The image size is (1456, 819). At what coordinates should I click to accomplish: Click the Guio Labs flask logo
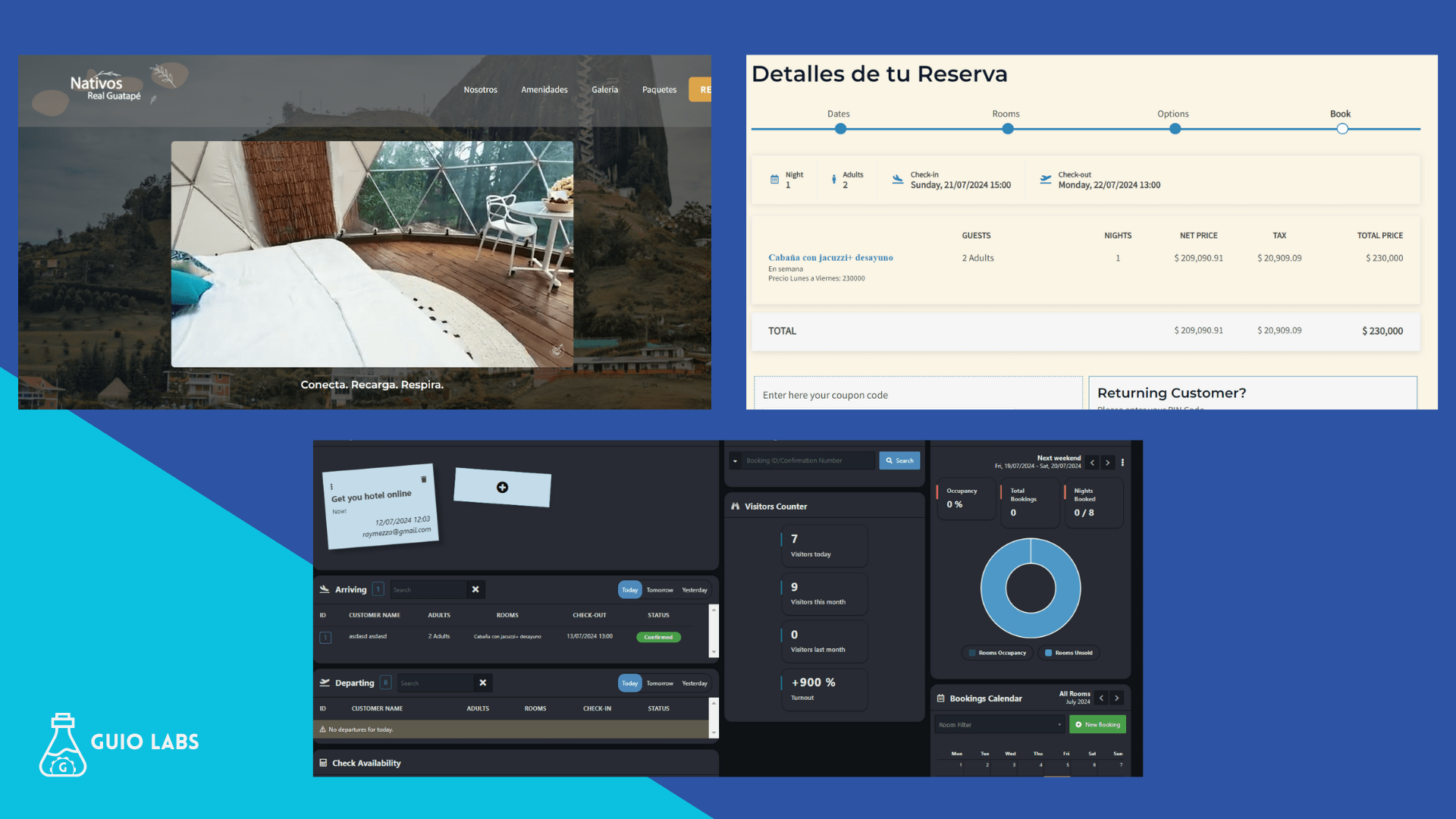pyautogui.click(x=63, y=745)
